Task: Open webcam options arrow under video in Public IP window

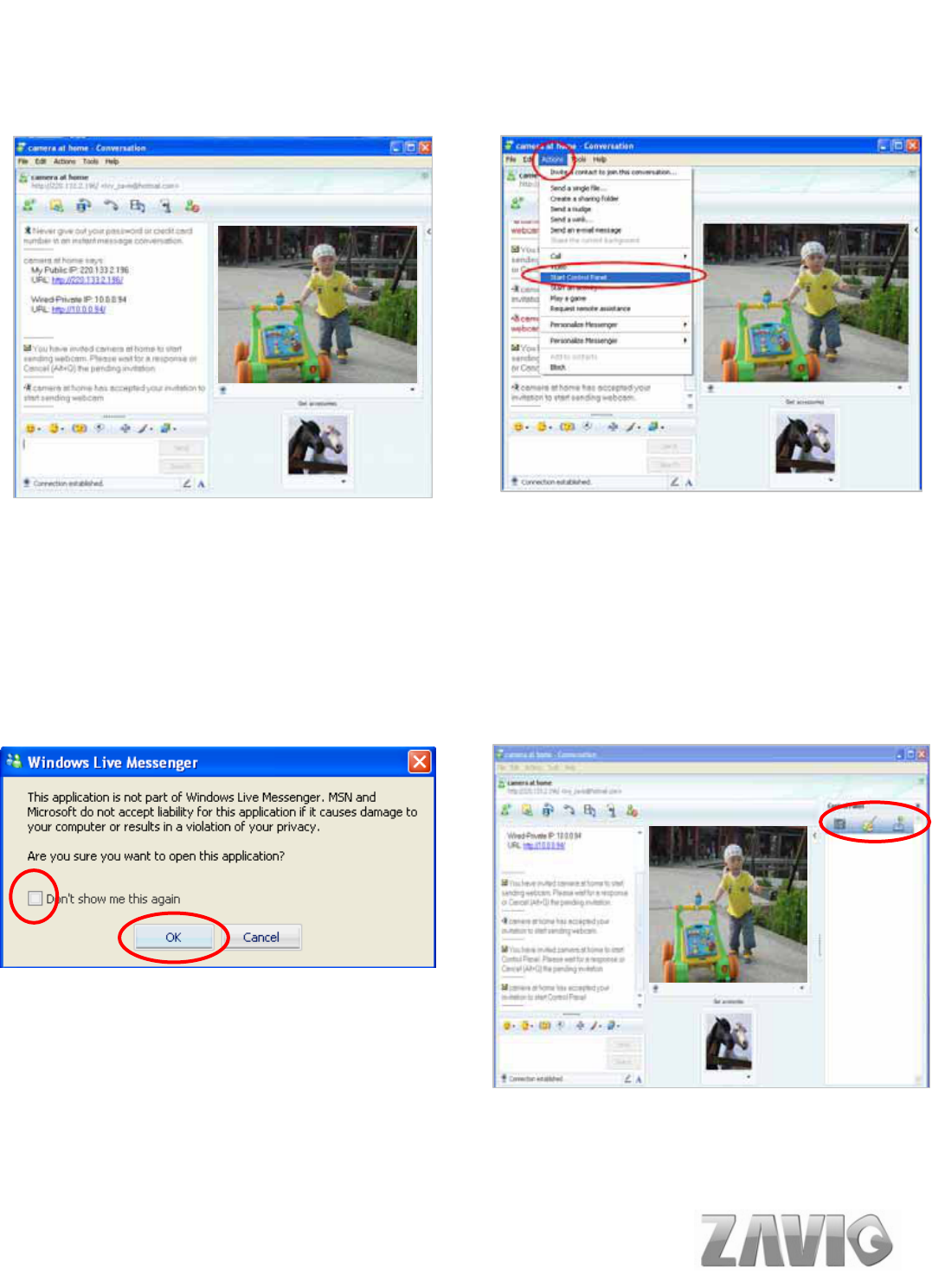Action: pos(412,390)
